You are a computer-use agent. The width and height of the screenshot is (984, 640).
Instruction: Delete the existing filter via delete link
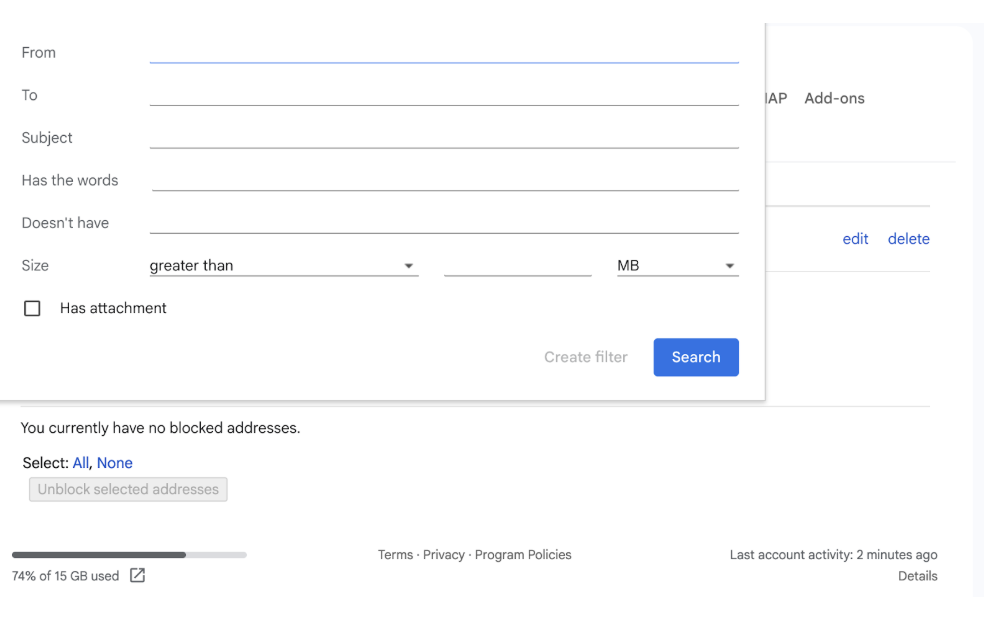point(908,239)
